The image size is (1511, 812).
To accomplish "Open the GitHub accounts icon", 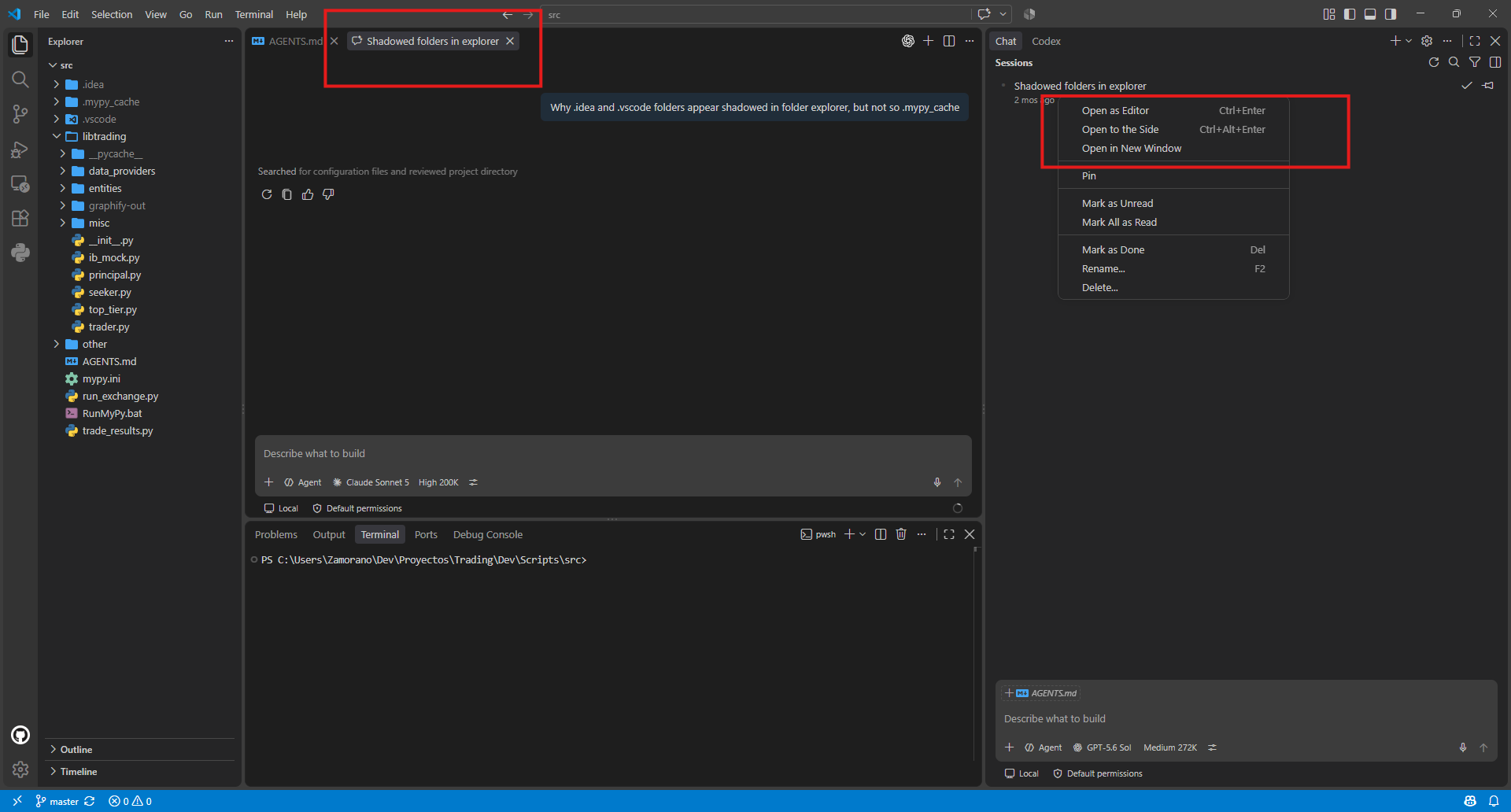I will point(20,735).
